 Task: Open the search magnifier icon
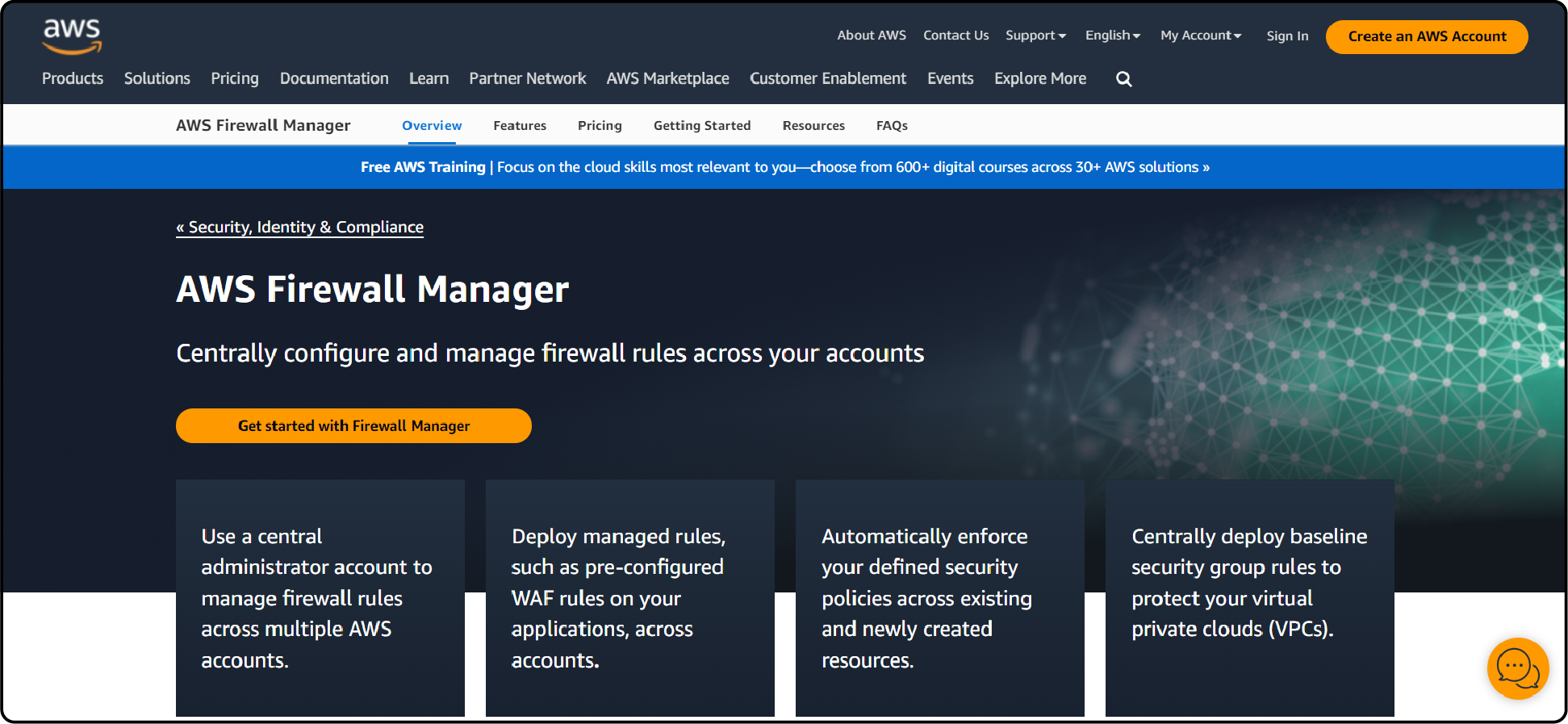click(1123, 79)
